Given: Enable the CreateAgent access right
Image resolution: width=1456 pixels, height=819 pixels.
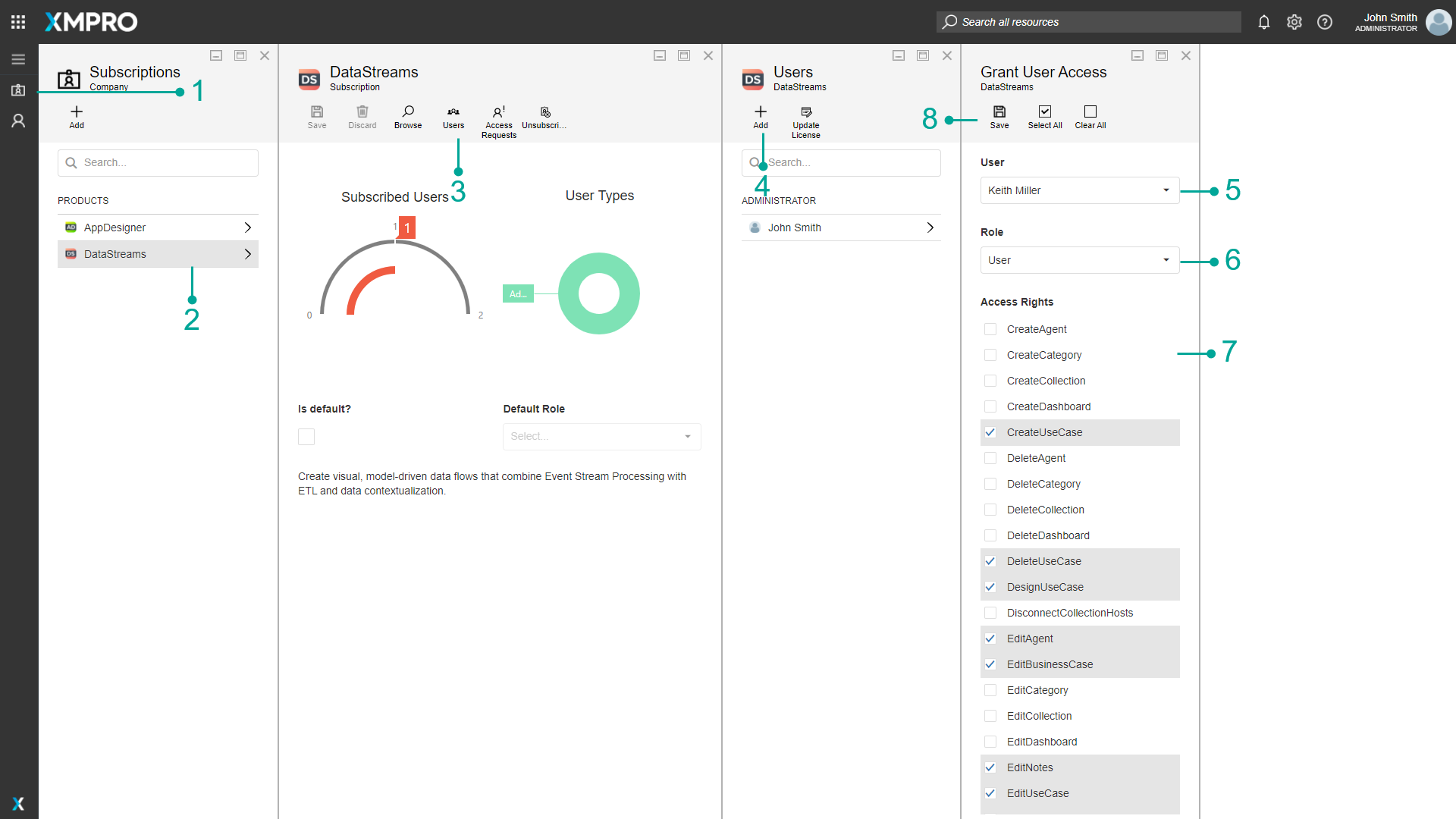Looking at the screenshot, I should tap(990, 329).
